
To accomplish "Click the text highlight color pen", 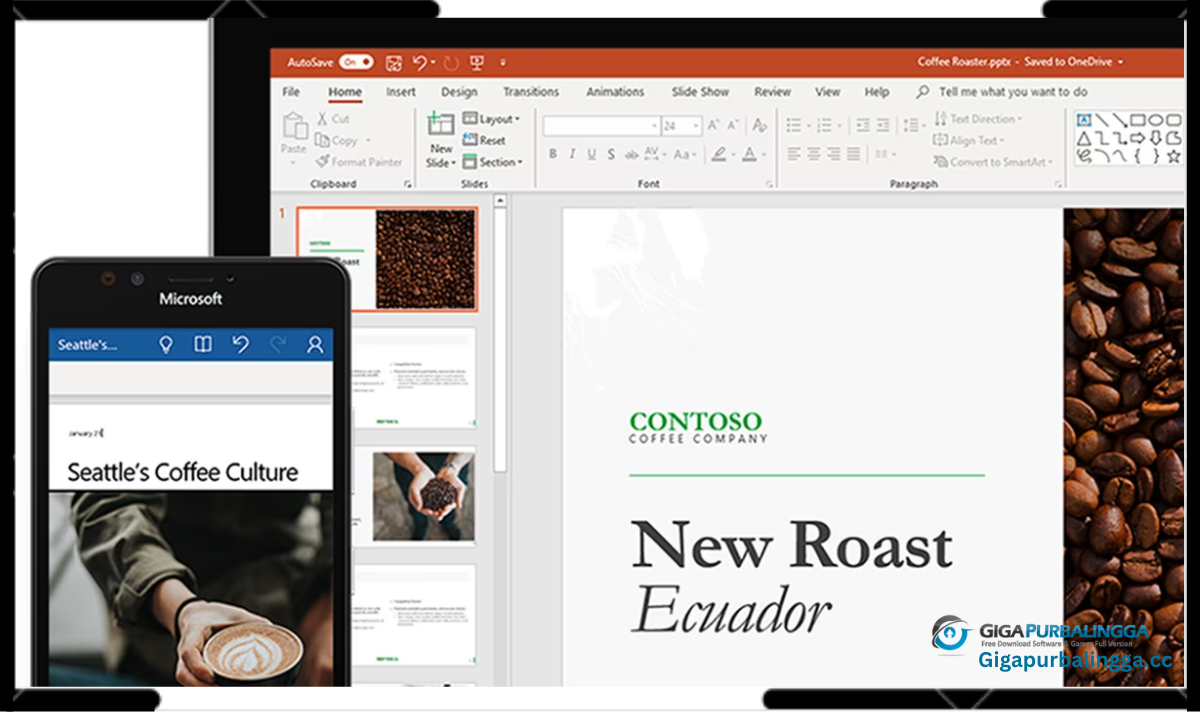I will [x=718, y=154].
